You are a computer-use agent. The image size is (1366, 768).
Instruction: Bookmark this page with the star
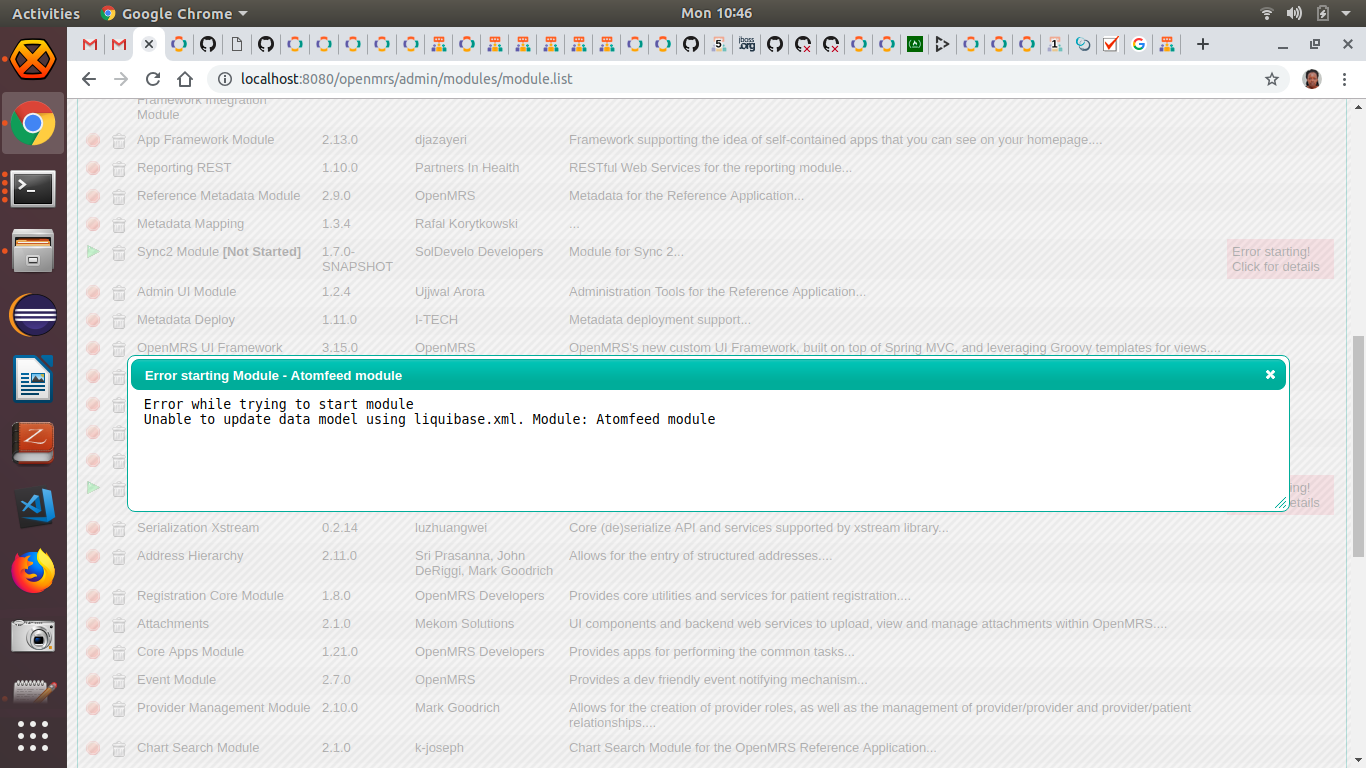(x=1272, y=79)
